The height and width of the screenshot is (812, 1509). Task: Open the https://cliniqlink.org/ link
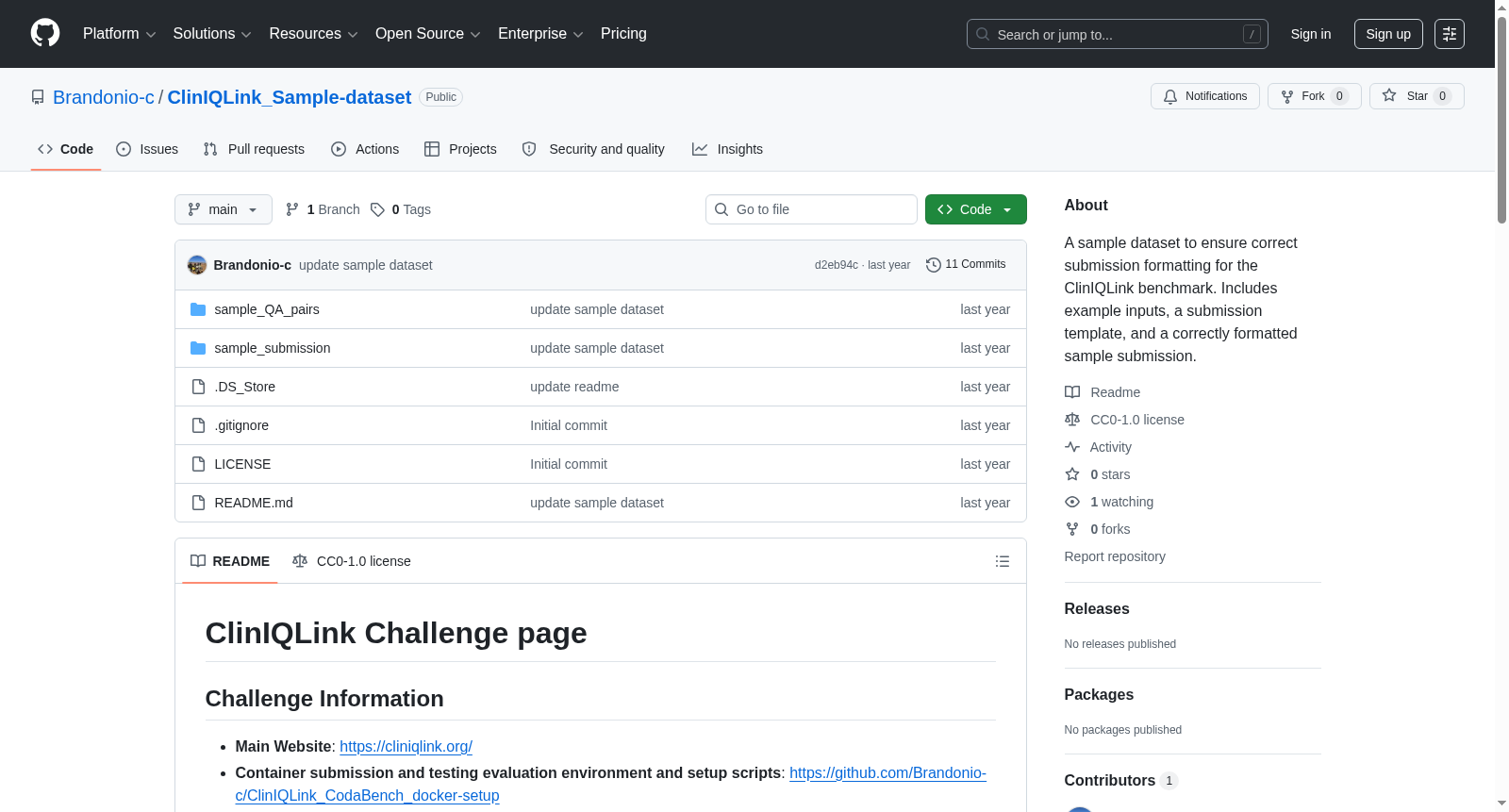click(406, 746)
